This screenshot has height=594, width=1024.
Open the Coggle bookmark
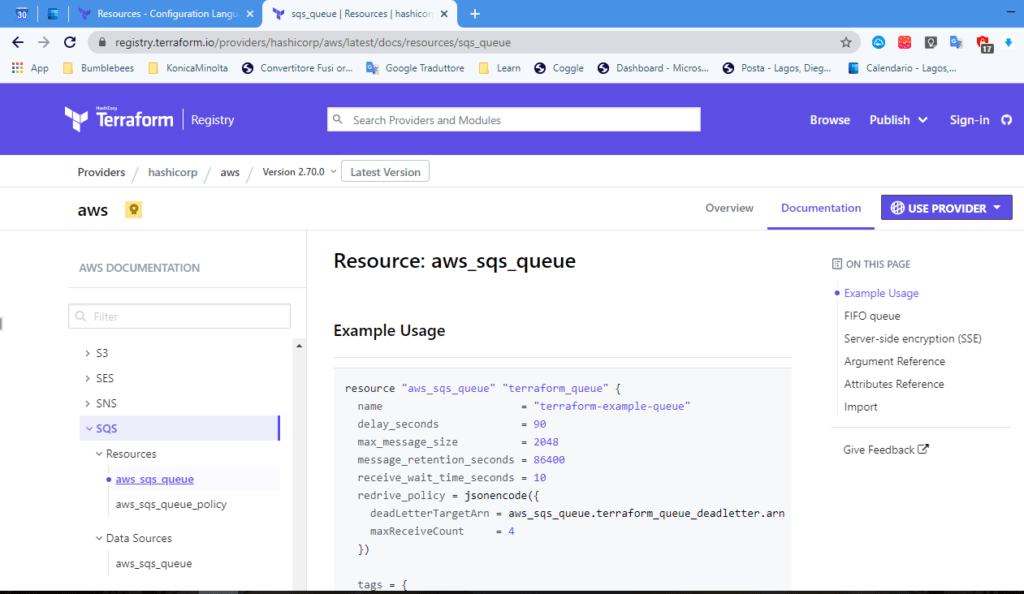(x=559, y=68)
